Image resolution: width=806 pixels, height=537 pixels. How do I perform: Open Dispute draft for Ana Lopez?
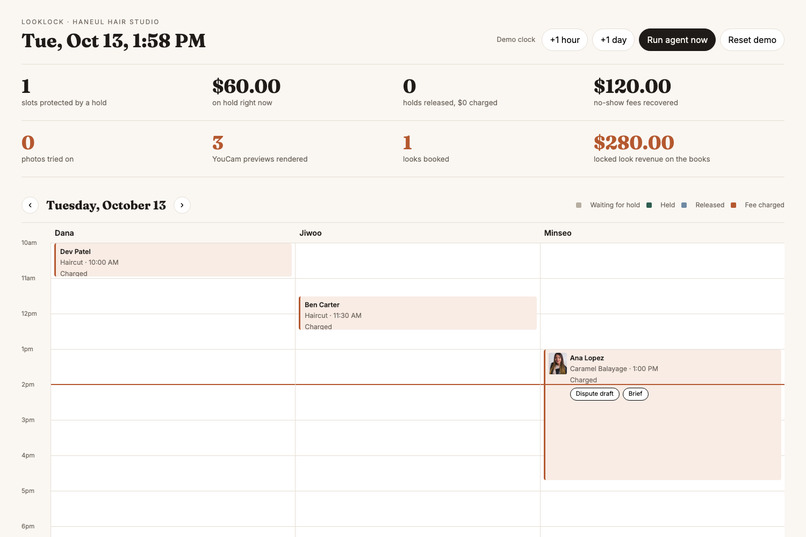point(594,394)
